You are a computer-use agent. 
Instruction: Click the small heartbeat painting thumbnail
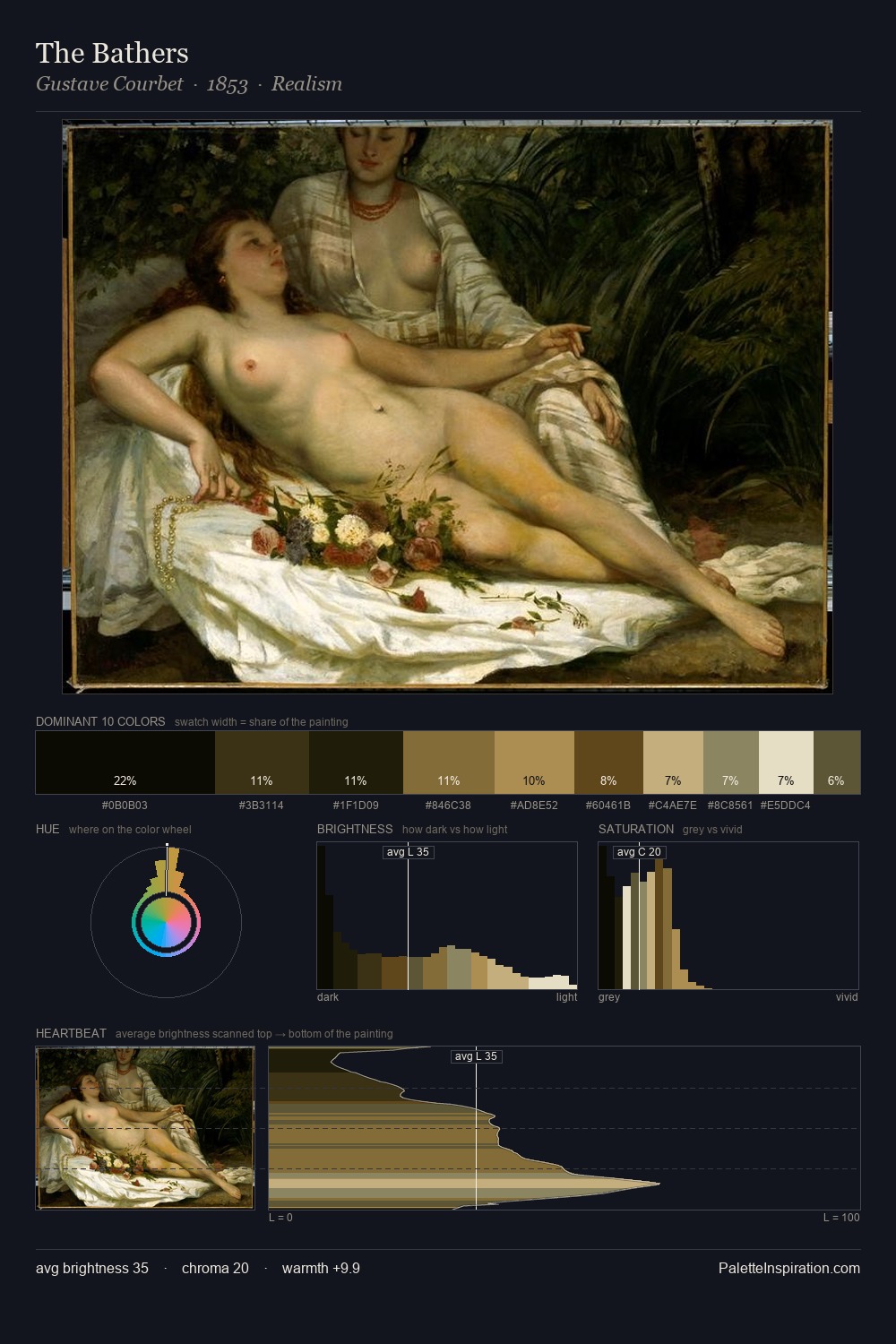click(145, 1128)
